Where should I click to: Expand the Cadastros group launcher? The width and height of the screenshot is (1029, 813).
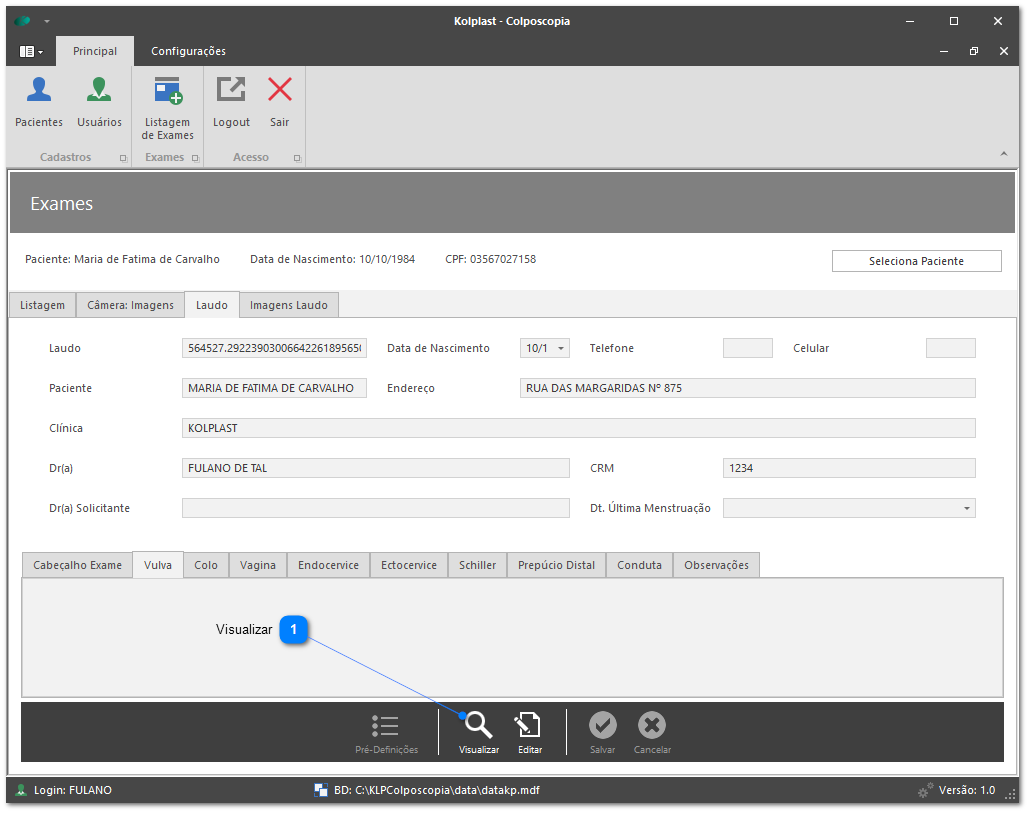(x=123, y=158)
